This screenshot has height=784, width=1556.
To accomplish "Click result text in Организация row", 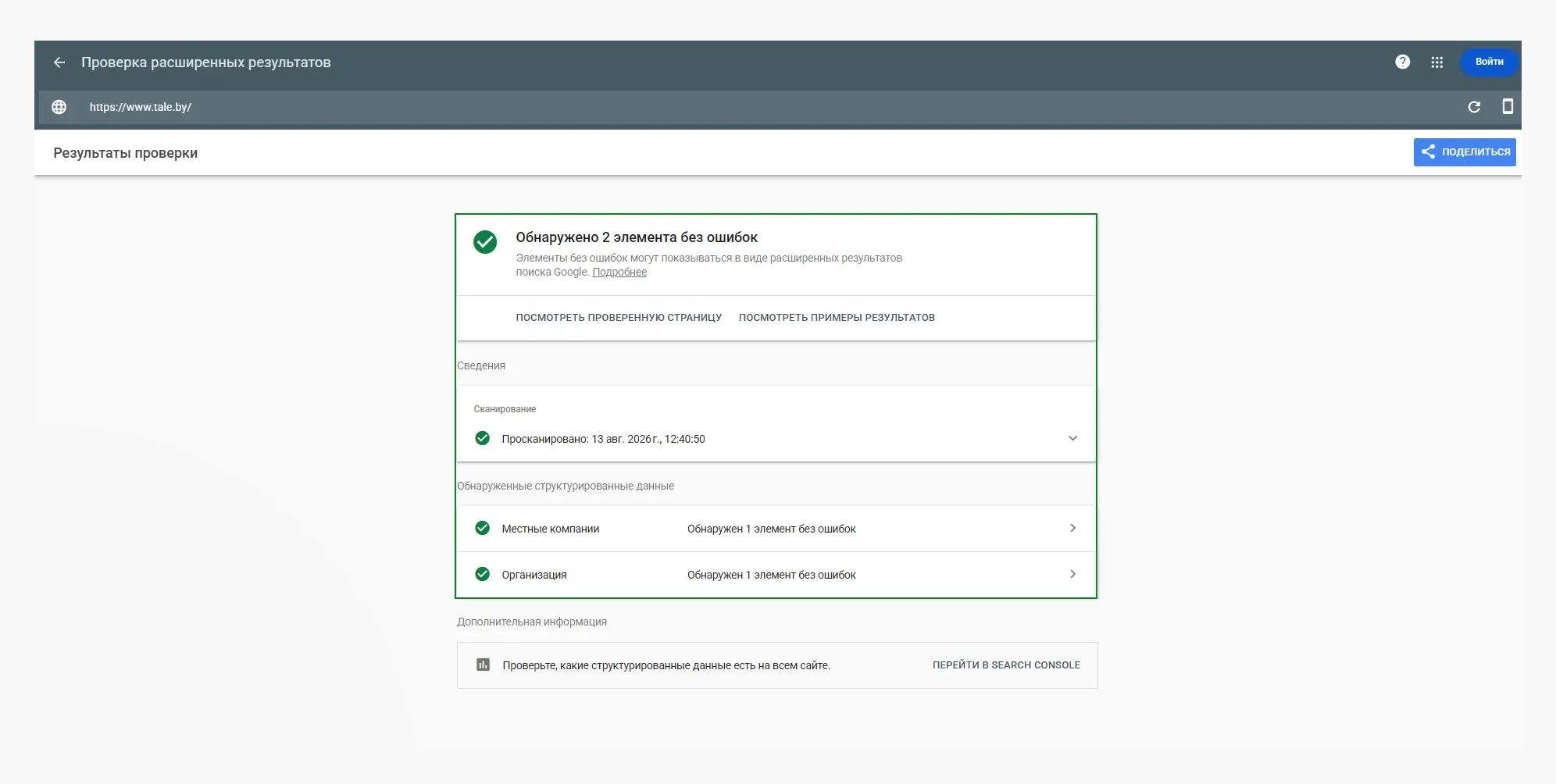I will [x=772, y=575].
